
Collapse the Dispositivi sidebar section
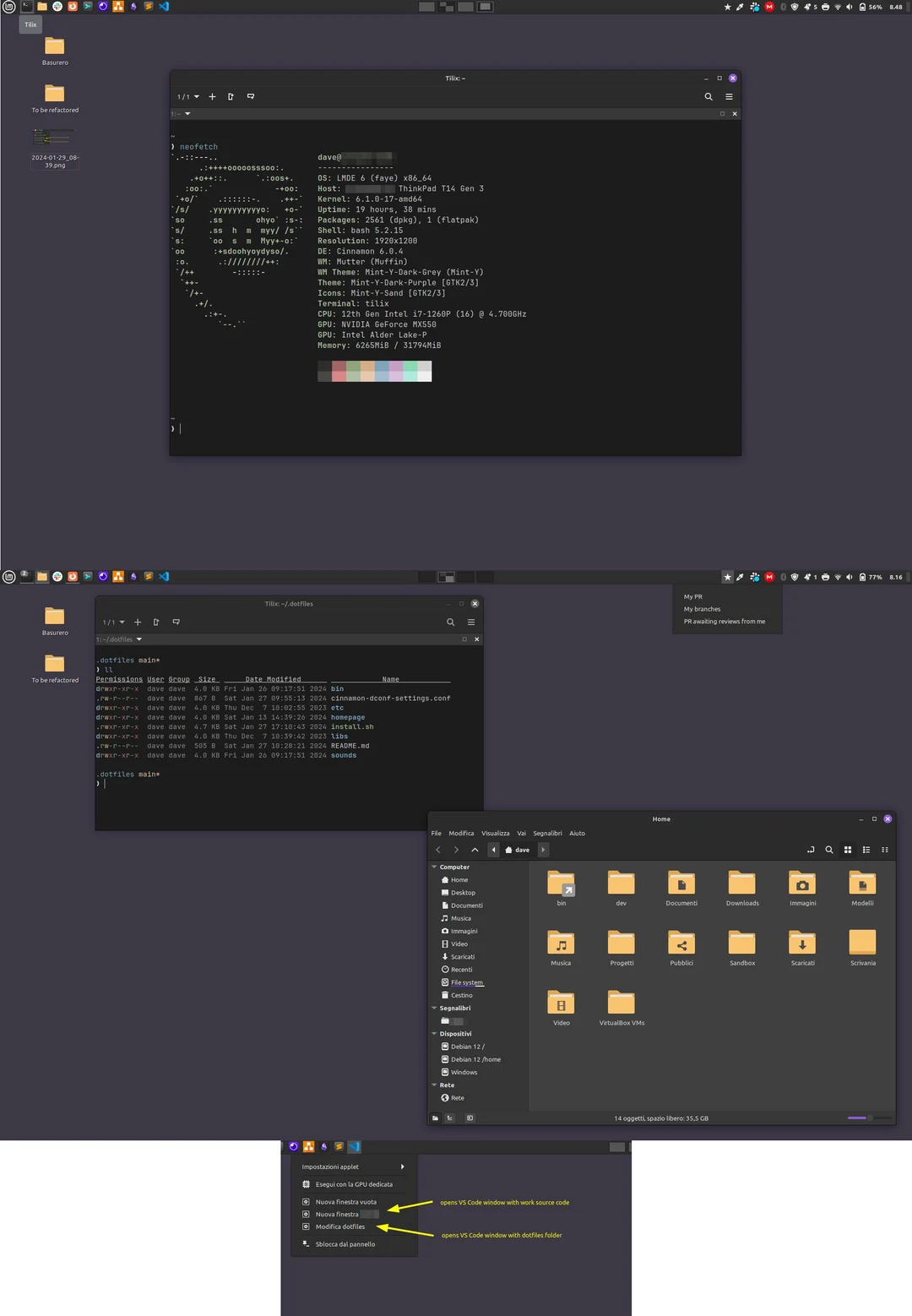point(434,1034)
